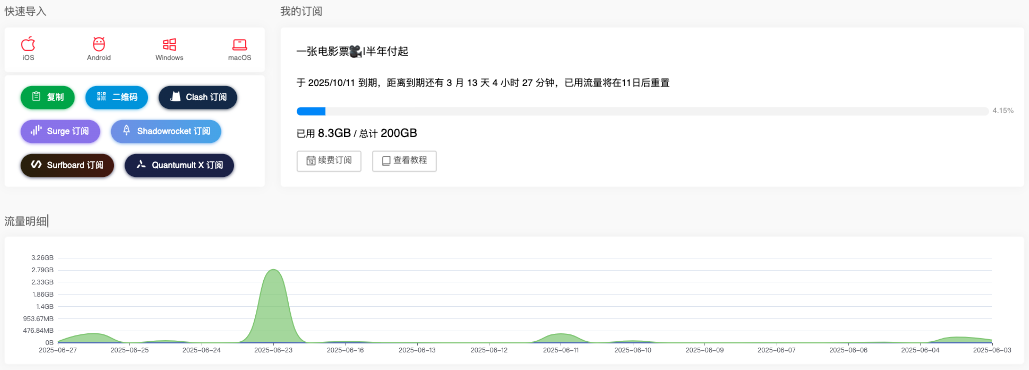The height and width of the screenshot is (370, 1029).
Task: Click the cat icon in Clash button
Action: [x=175, y=97]
